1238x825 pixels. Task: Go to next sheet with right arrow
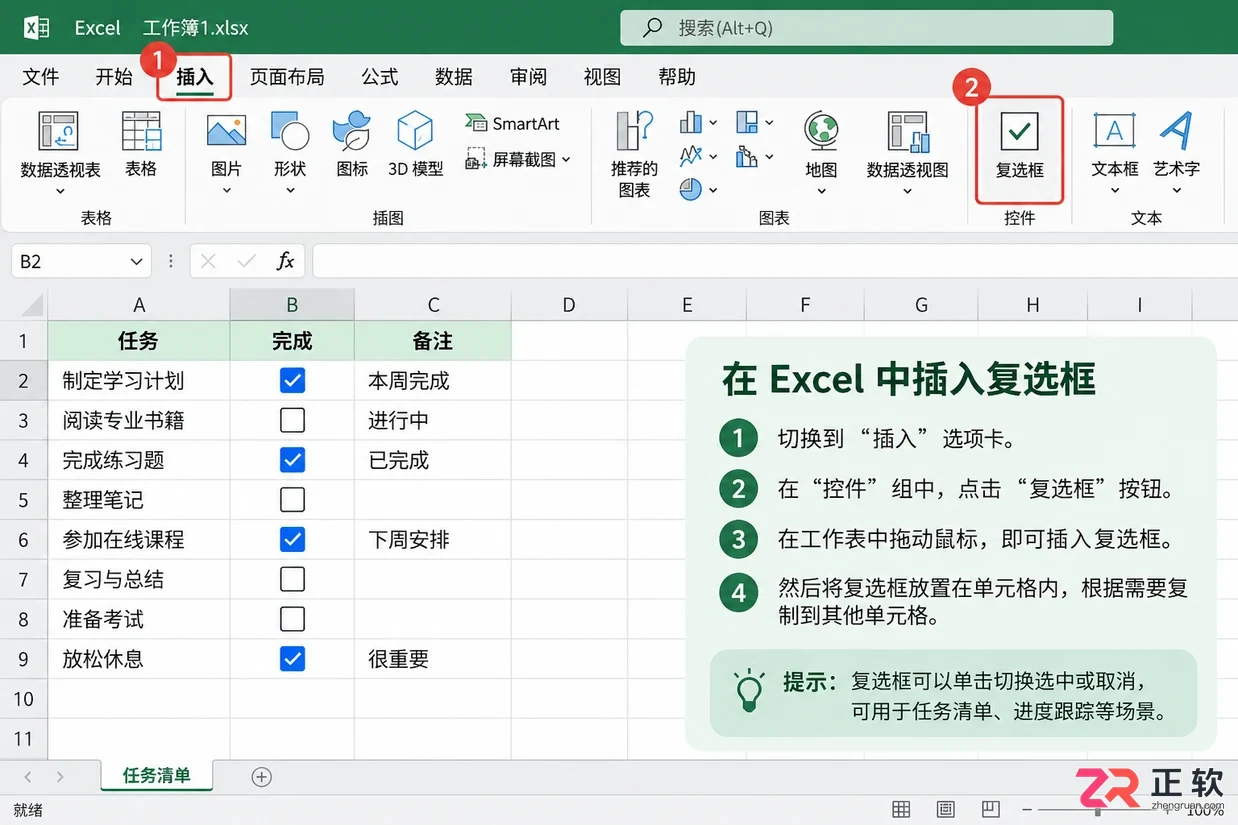coord(60,777)
